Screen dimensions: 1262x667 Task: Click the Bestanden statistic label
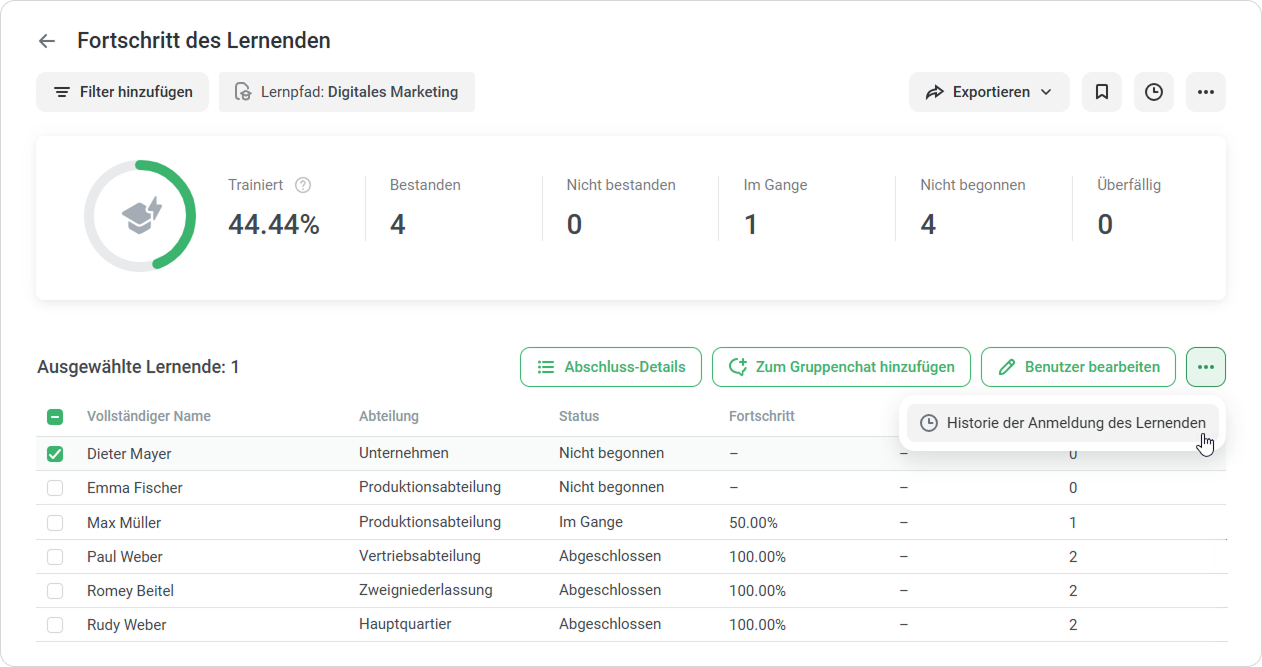point(425,185)
